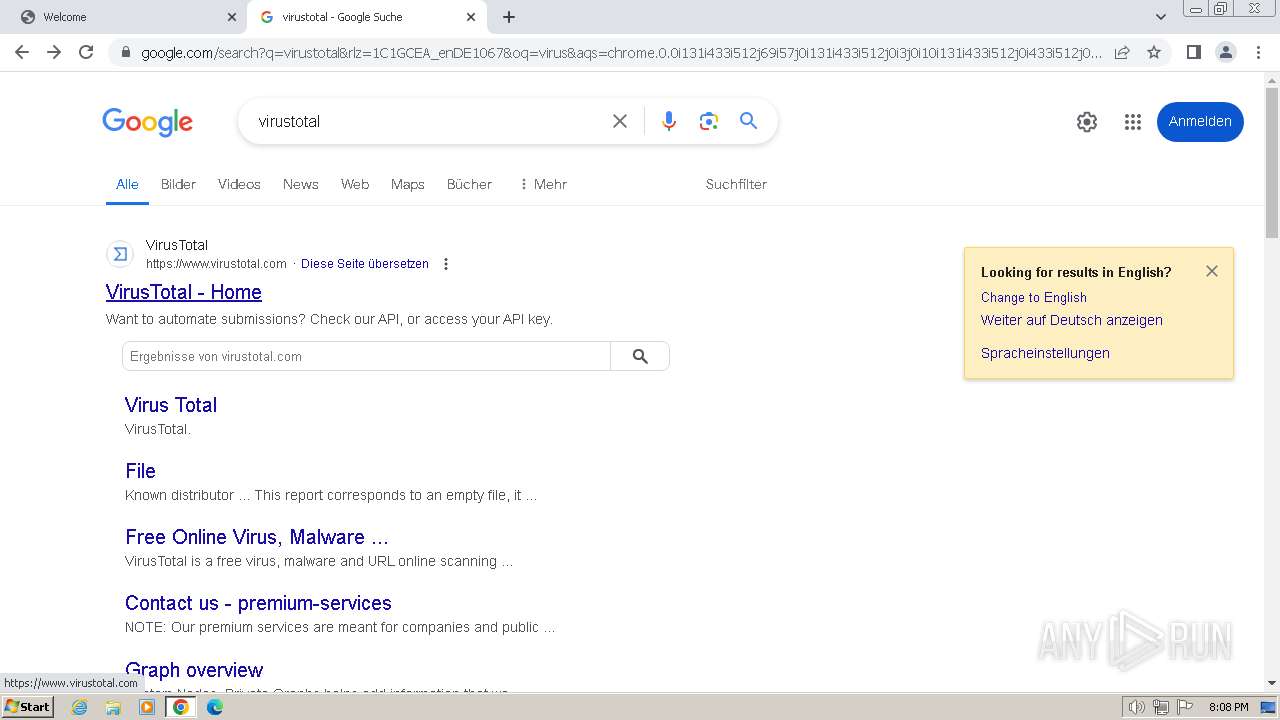This screenshot has width=1280, height=720.
Task: Open Google Lens image search icon
Action: coord(709,121)
